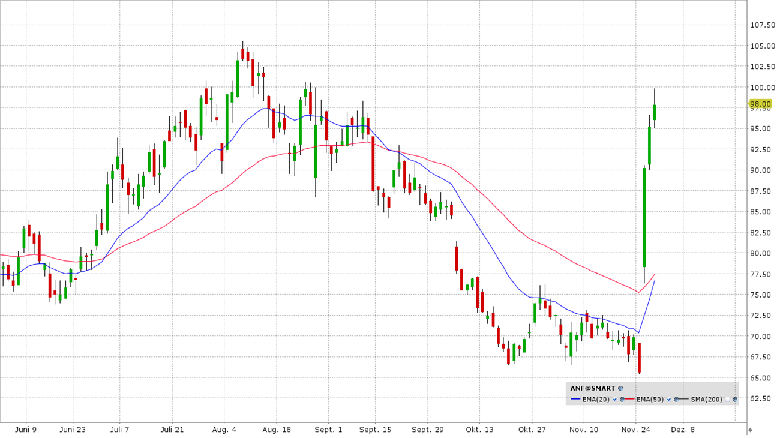Click the Juni 23 date axis label
Image resolution: width=780 pixels, height=438 pixels.
click(x=72, y=430)
